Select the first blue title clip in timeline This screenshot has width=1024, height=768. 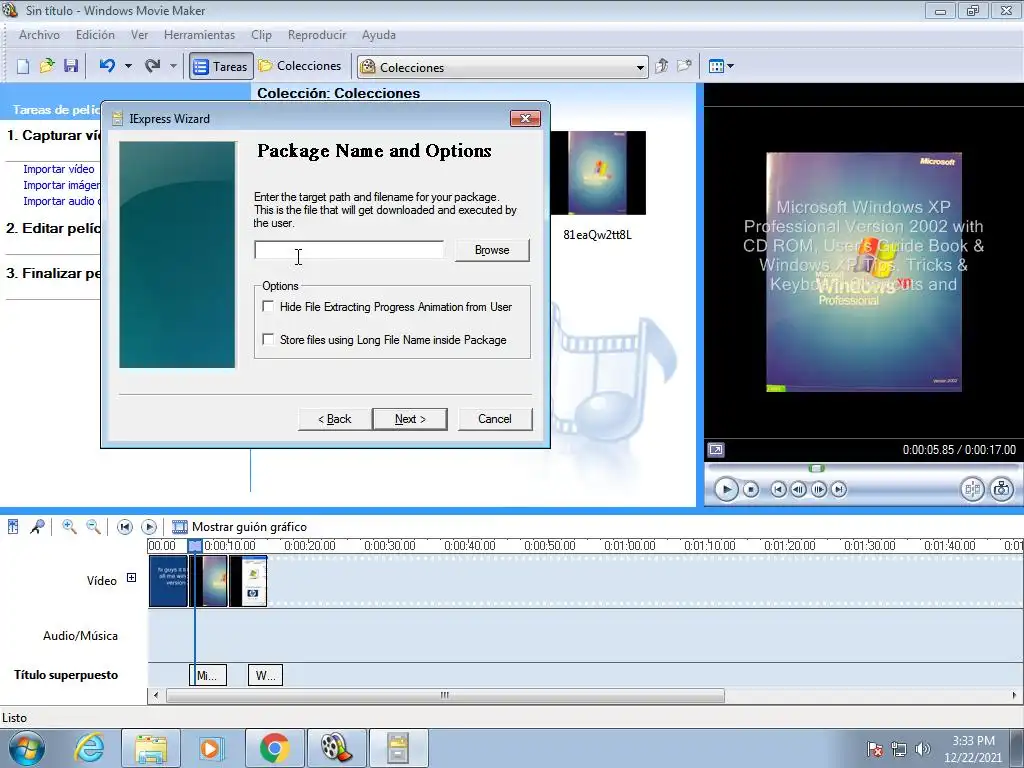(168, 581)
